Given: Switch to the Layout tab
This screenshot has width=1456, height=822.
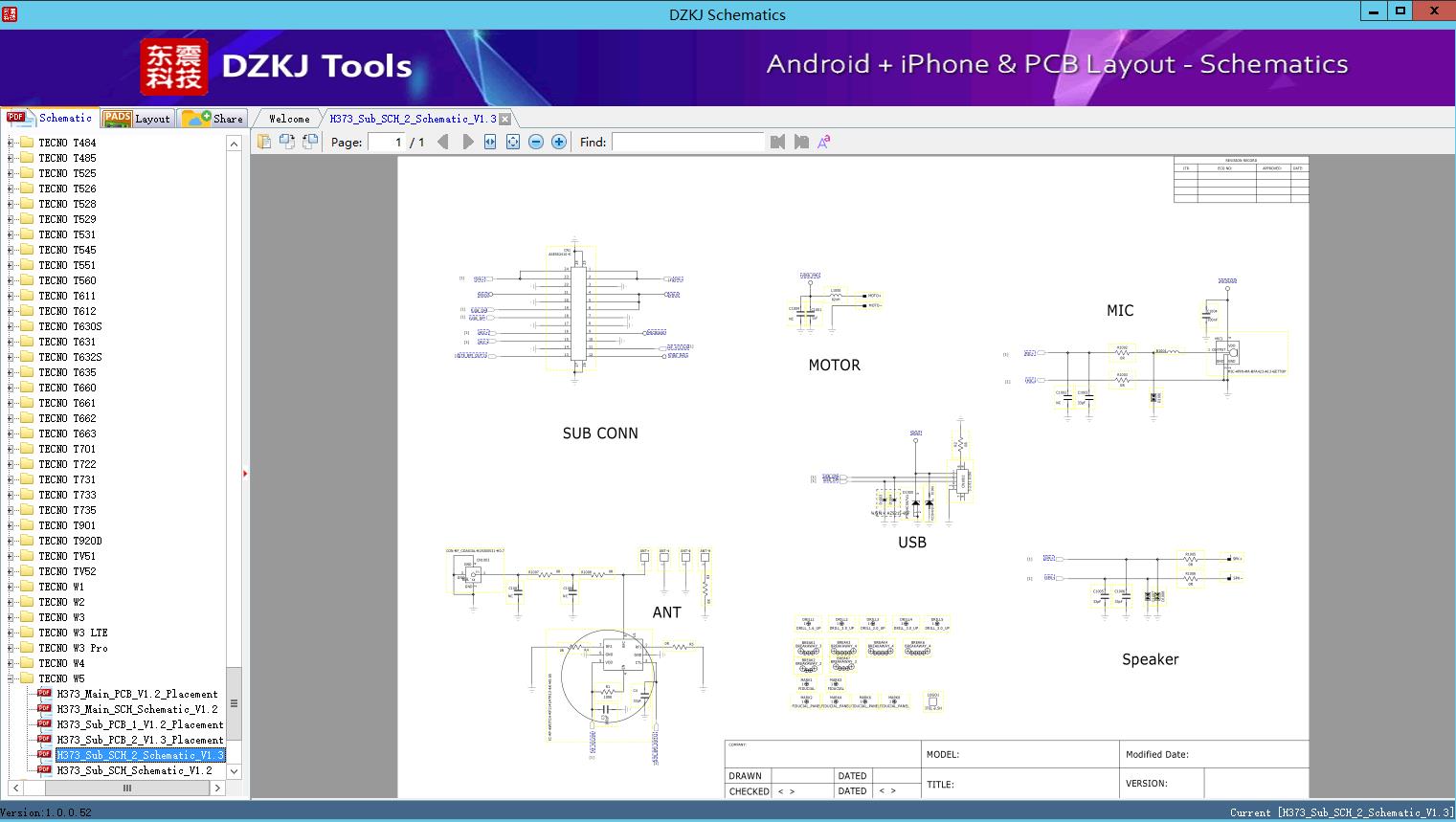Looking at the screenshot, I should [137, 119].
